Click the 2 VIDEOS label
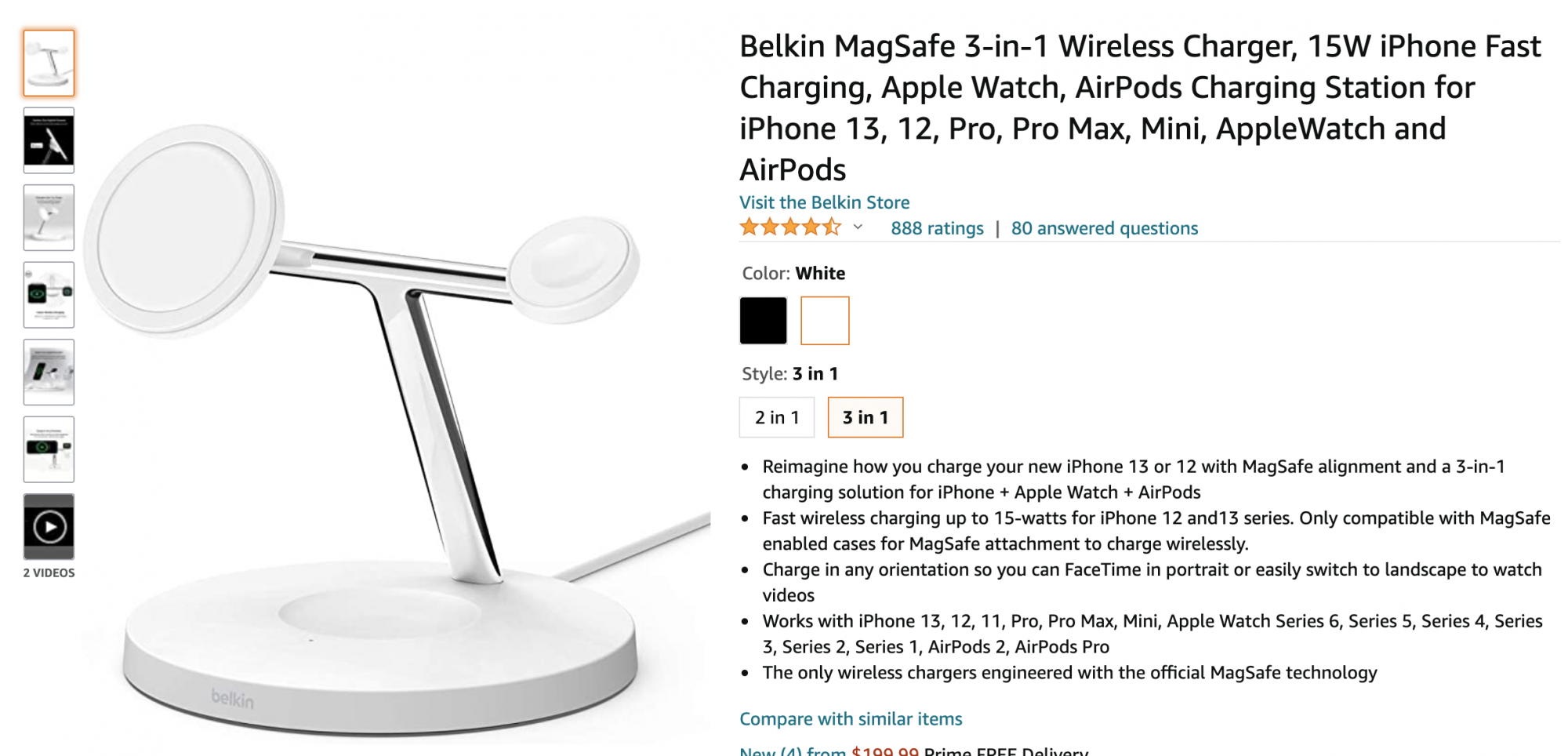The height and width of the screenshot is (756, 1568). tap(49, 572)
